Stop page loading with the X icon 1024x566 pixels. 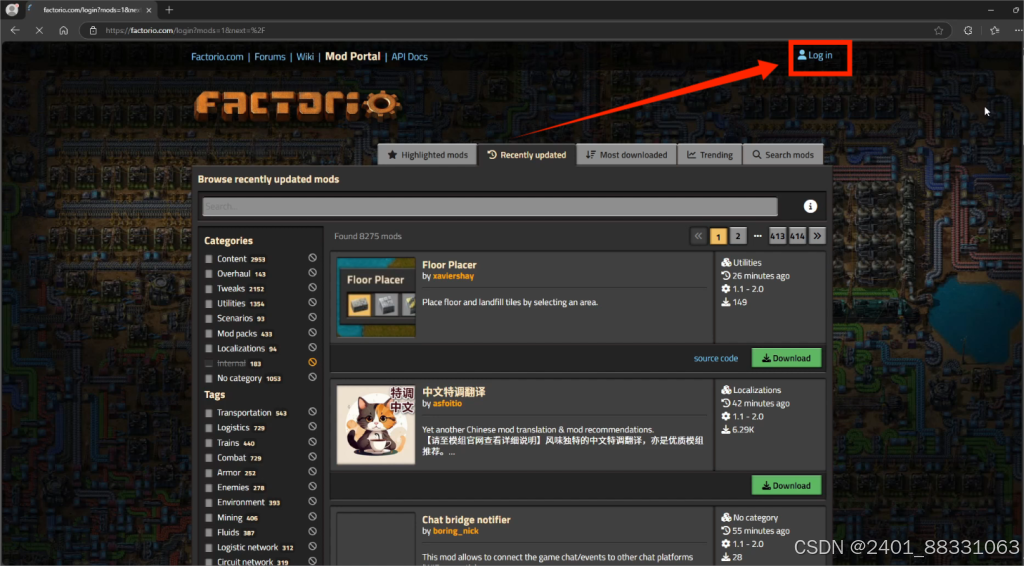39,30
